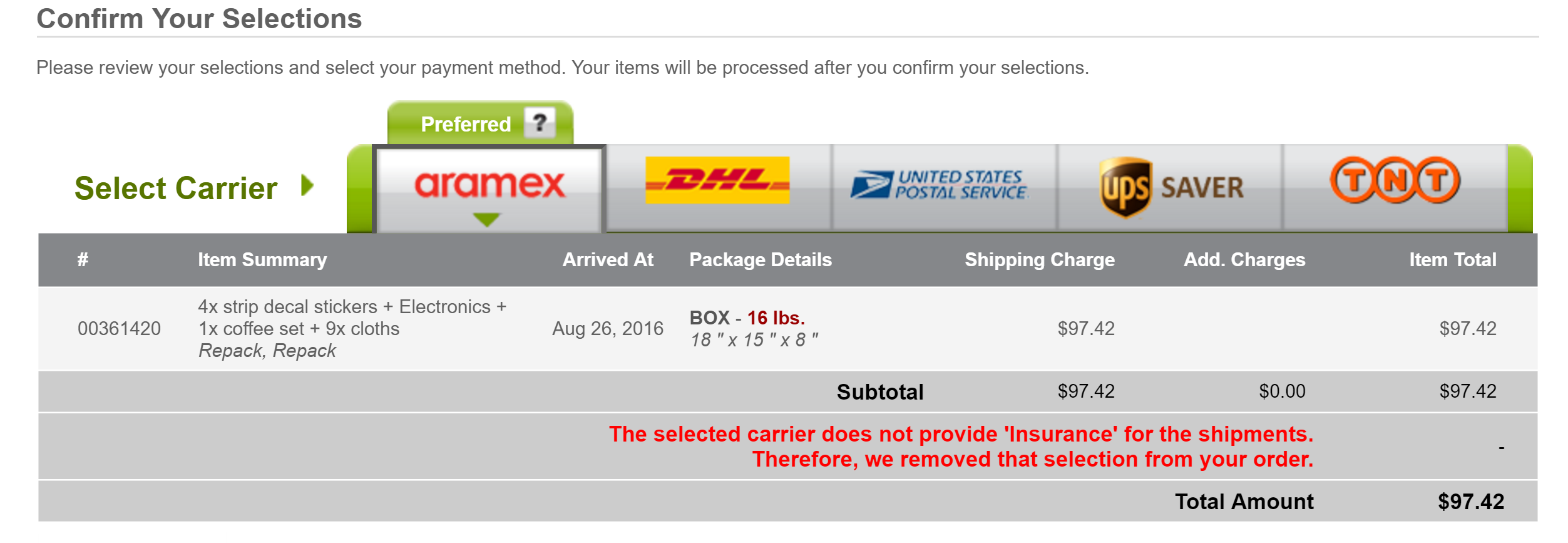Screen dimensions: 1568x543
Task: Click the Item Total column header
Action: click(1452, 260)
